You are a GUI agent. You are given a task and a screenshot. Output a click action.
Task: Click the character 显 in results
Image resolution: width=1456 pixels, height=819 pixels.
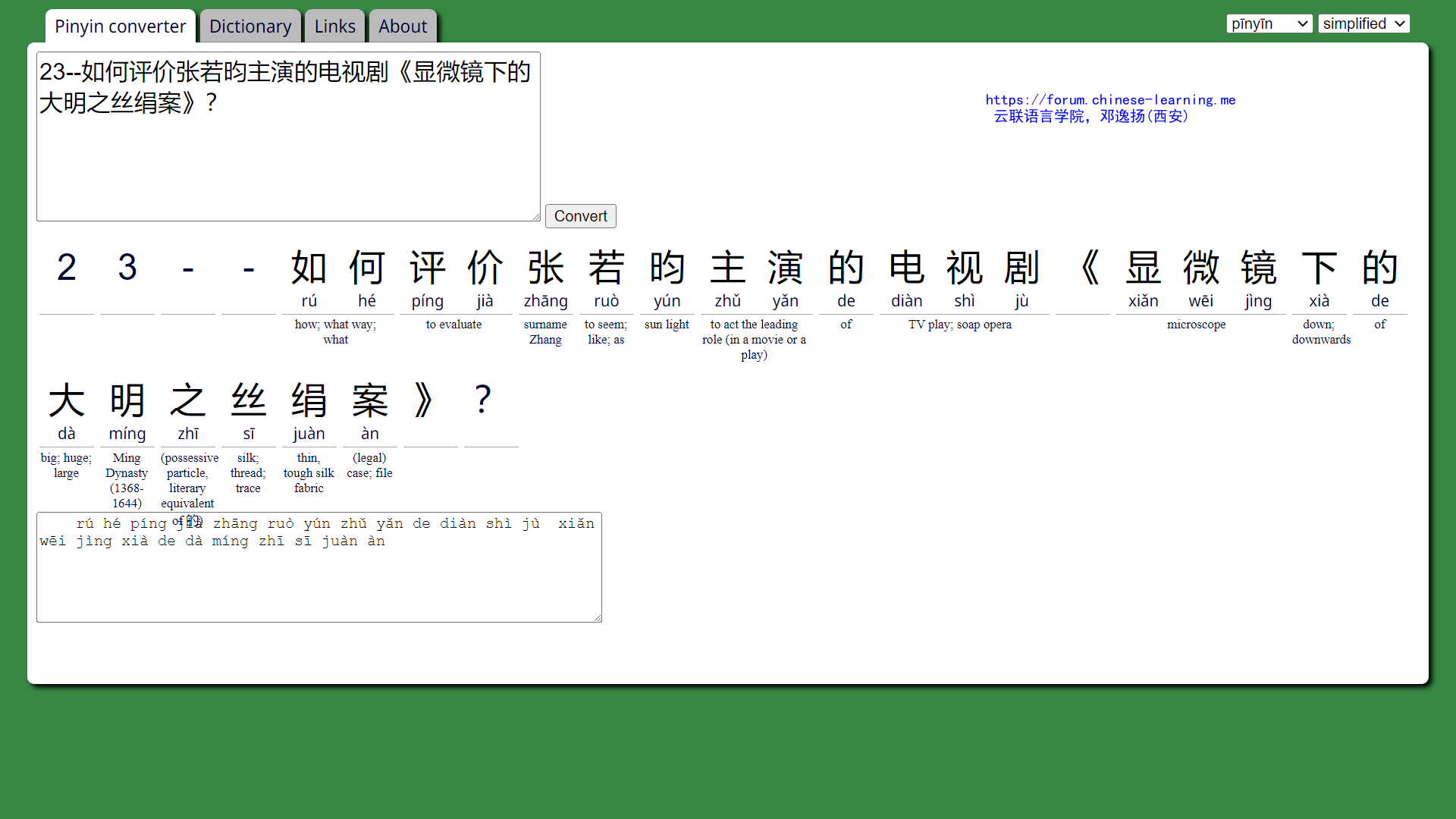[x=1144, y=268]
